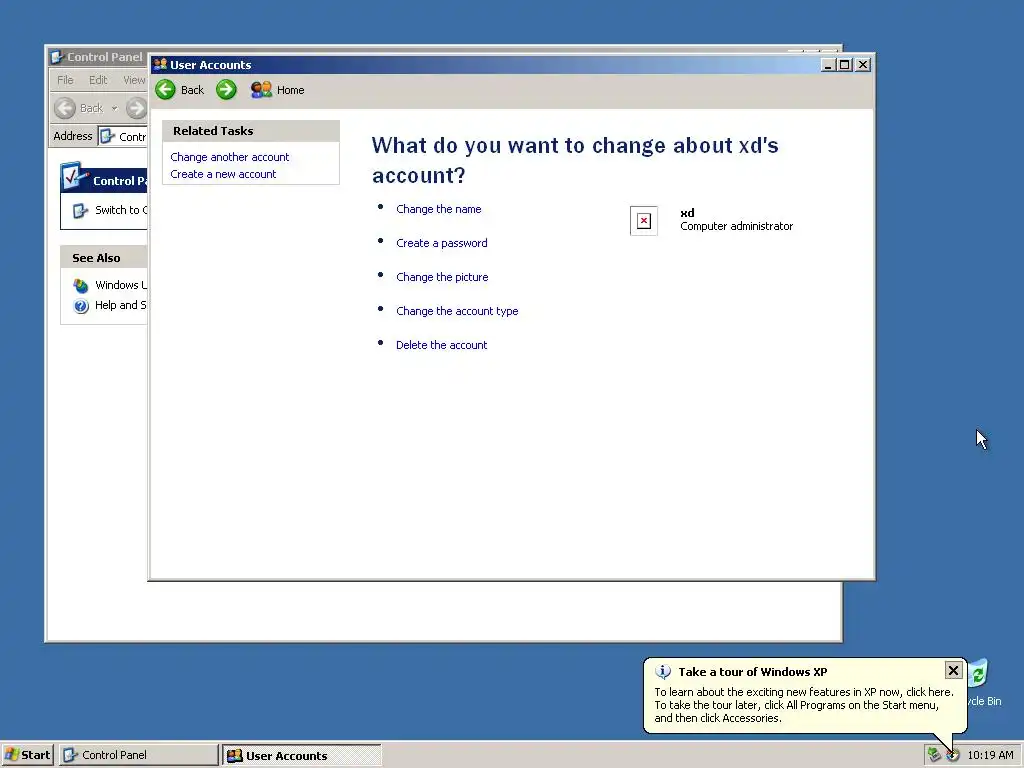Click Computer administrator account label
The height and width of the screenshot is (768, 1024).
(x=737, y=226)
